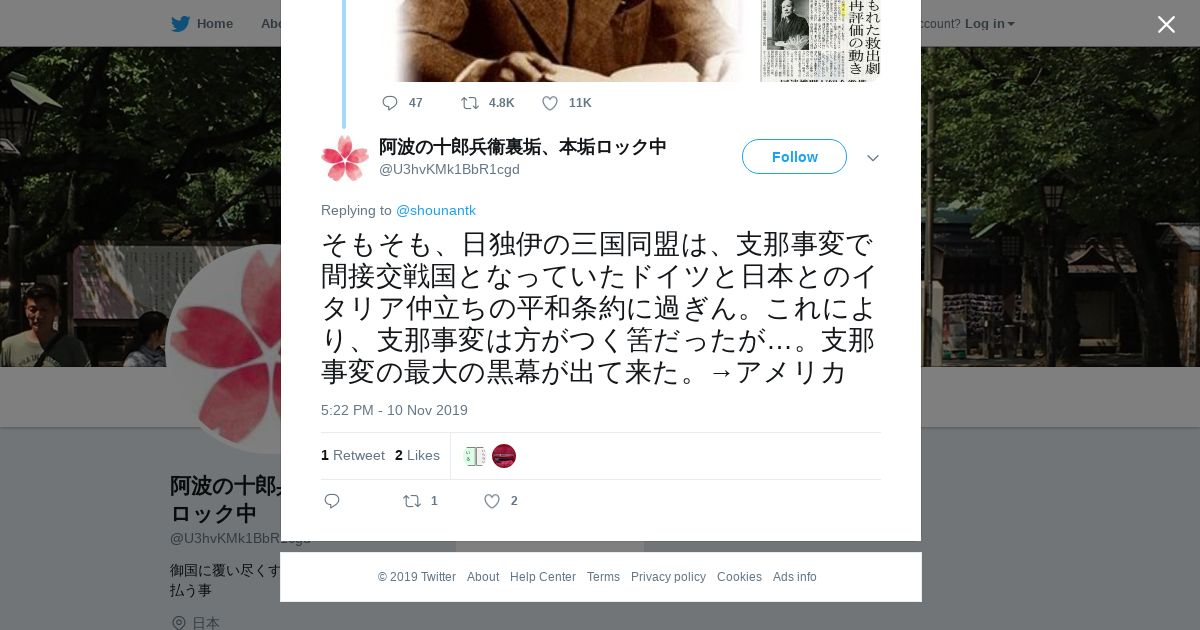Click the Twitter bird Home icon
1200x630 pixels.
tap(180, 23)
